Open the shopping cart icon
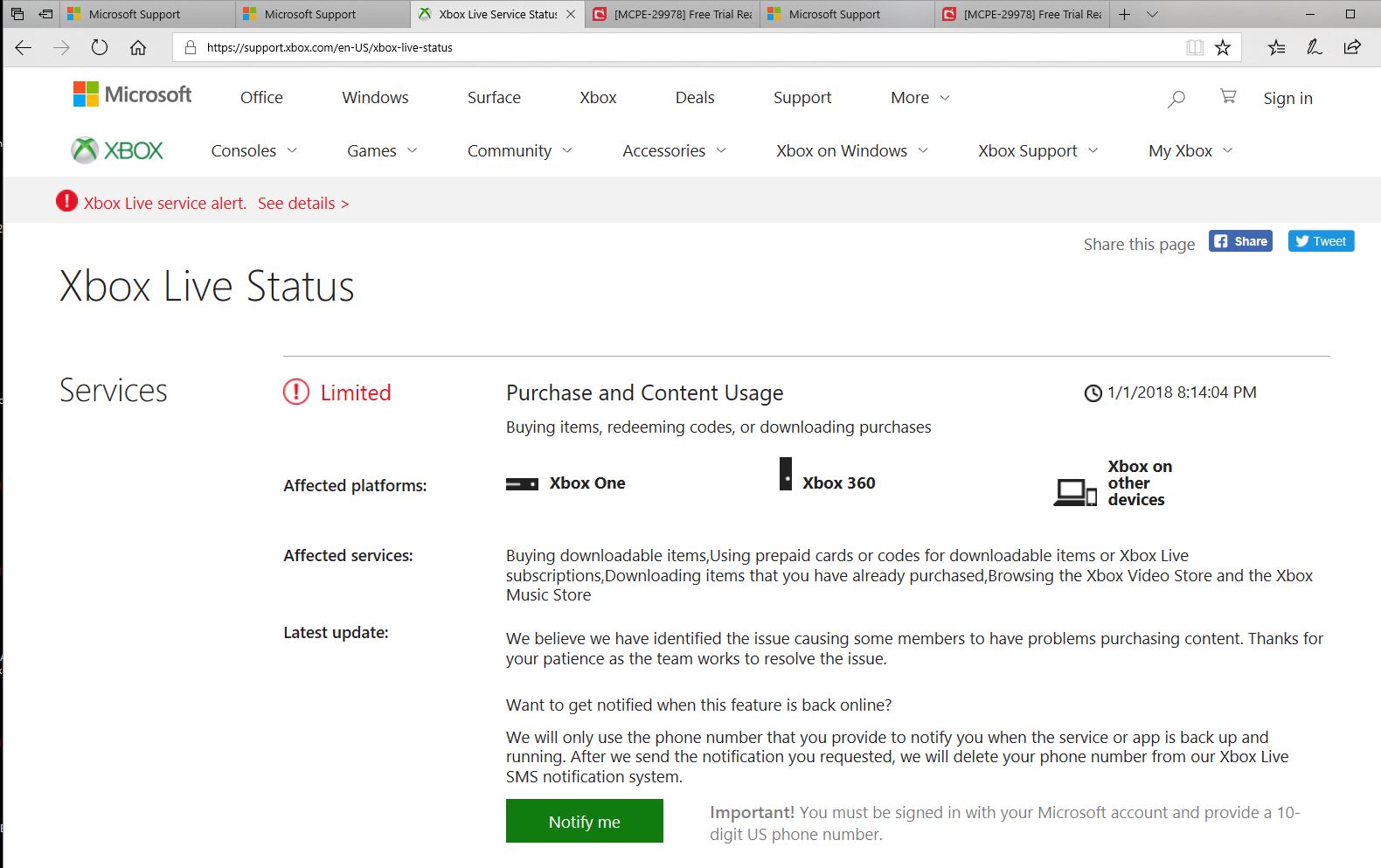1381x868 pixels. click(x=1228, y=97)
